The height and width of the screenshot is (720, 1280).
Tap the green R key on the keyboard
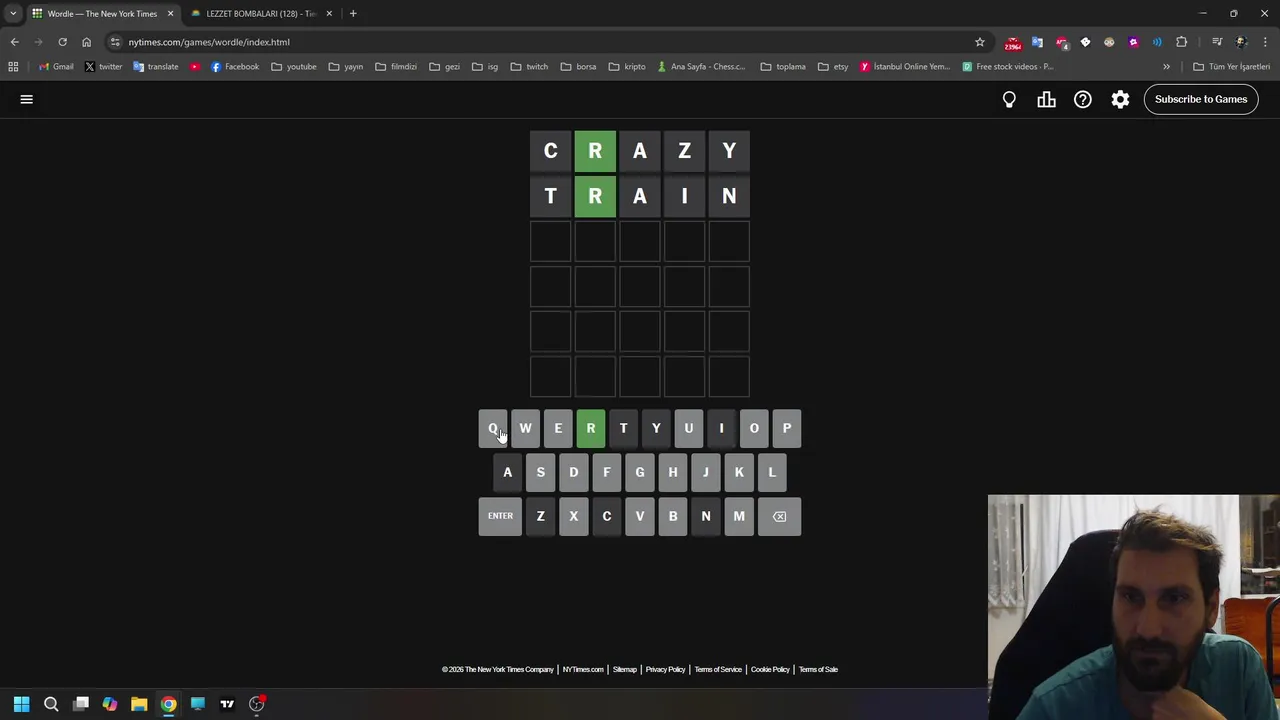click(x=591, y=429)
